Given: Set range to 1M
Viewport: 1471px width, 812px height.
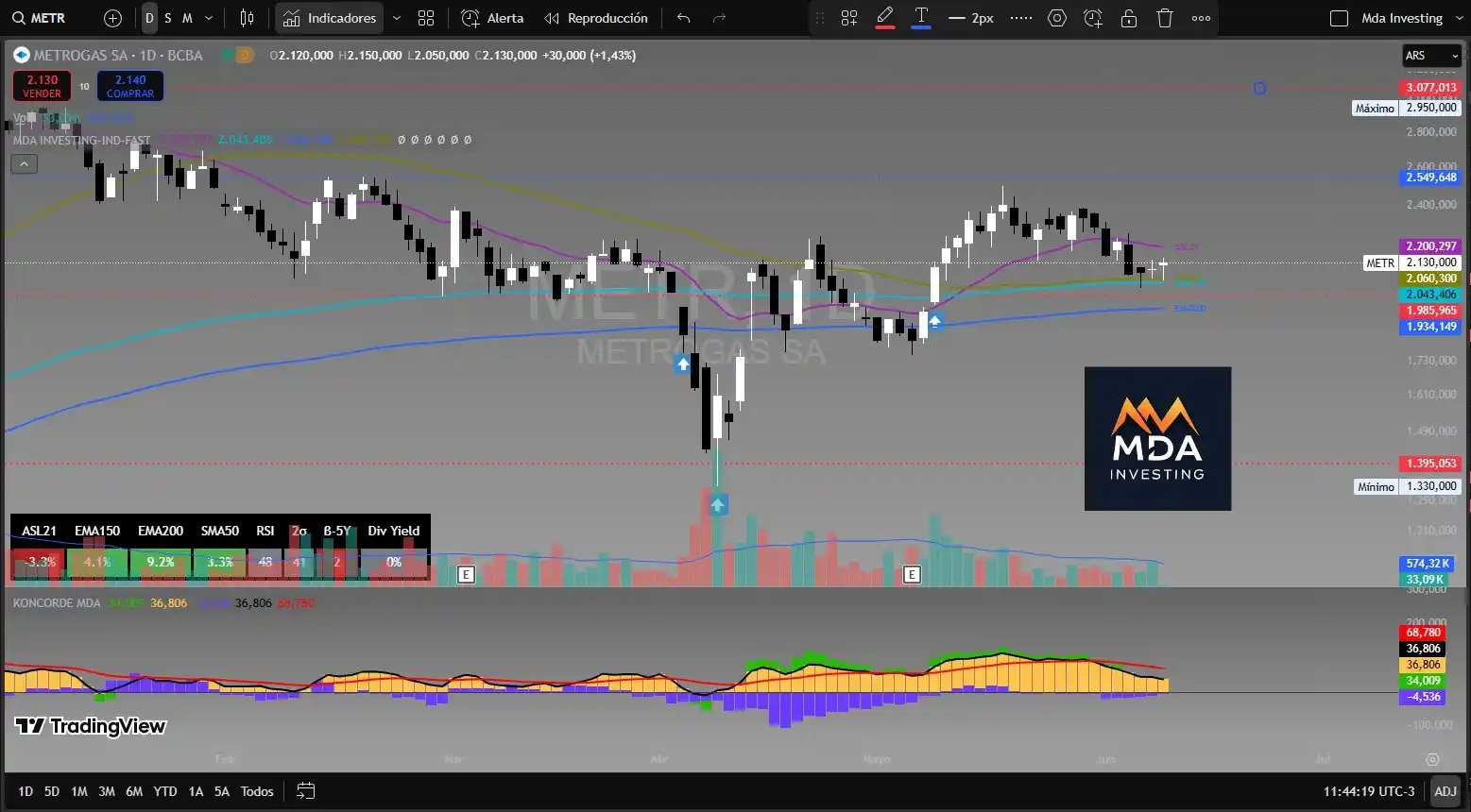Looking at the screenshot, I should (79, 791).
